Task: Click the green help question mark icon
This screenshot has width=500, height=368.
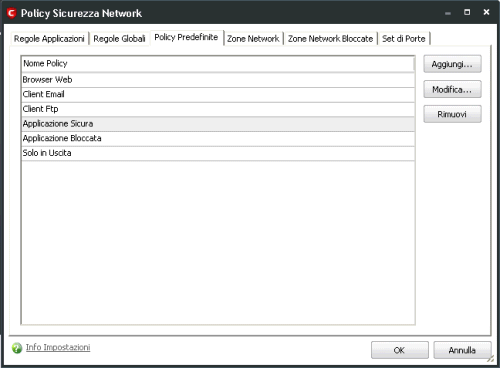Action: coord(17,348)
